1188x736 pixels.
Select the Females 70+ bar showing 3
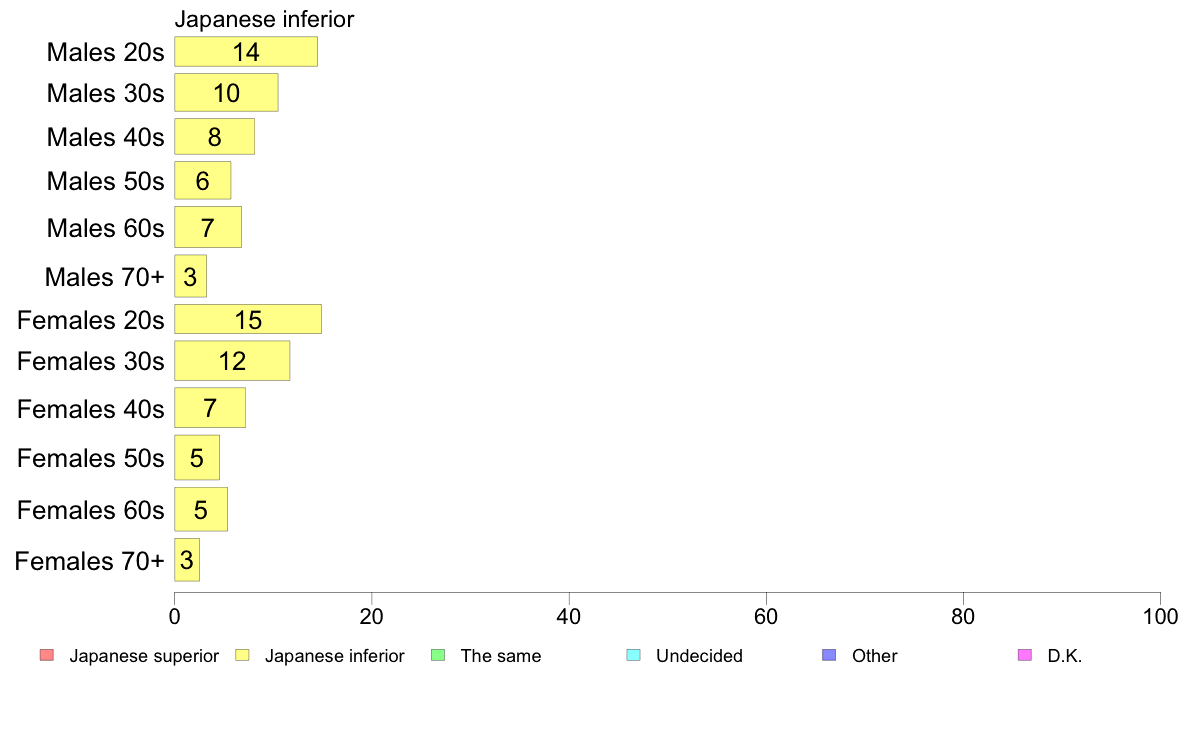pos(187,560)
